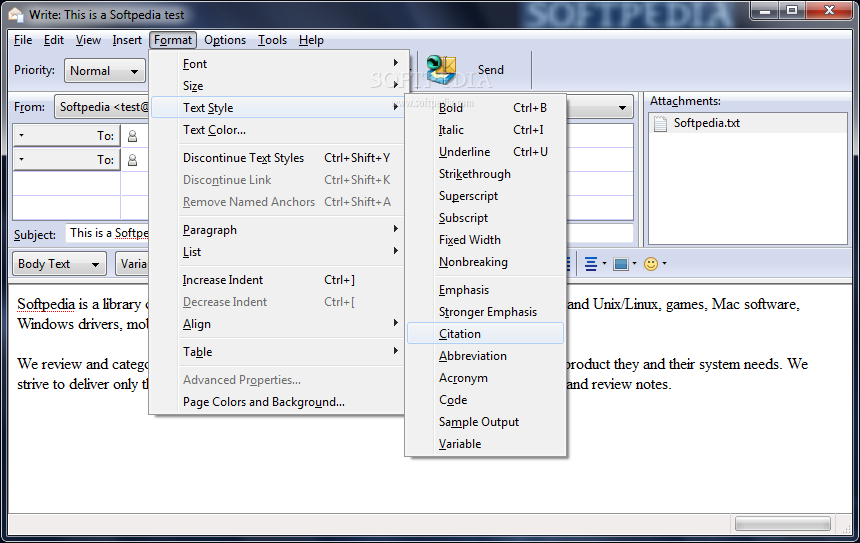
Task: Choose Increase Indent menu entry
Action: point(280,280)
